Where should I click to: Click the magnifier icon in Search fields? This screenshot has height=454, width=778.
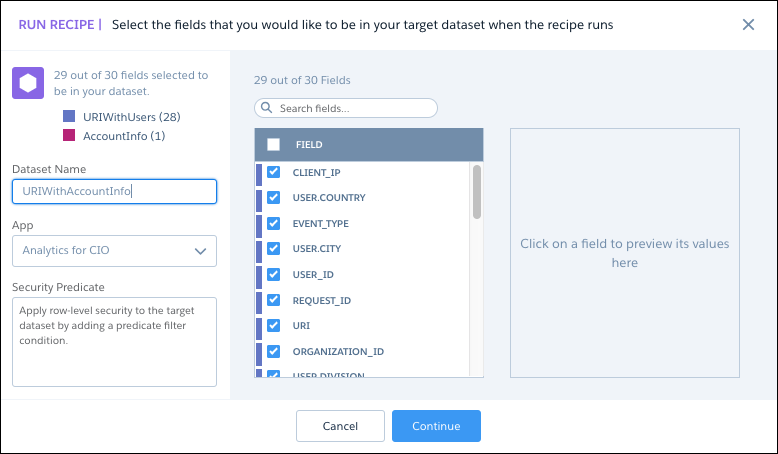266,108
